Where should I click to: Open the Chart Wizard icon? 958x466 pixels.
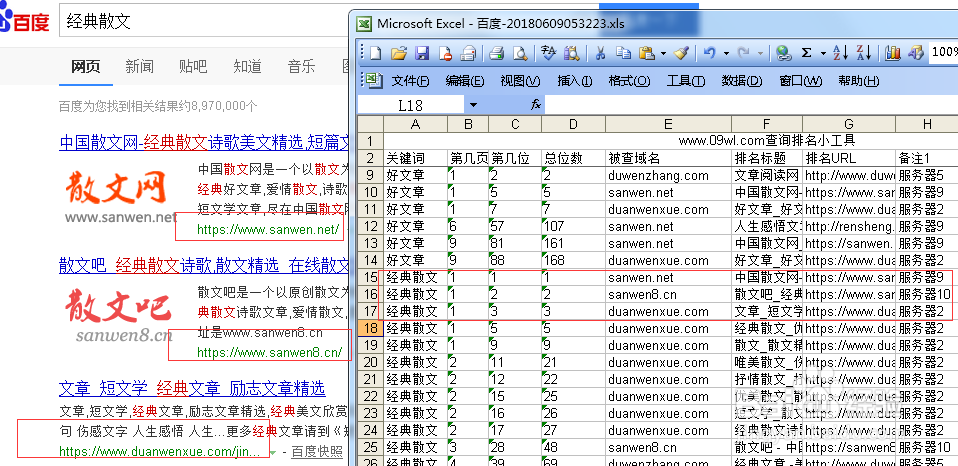tap(893, 53)
